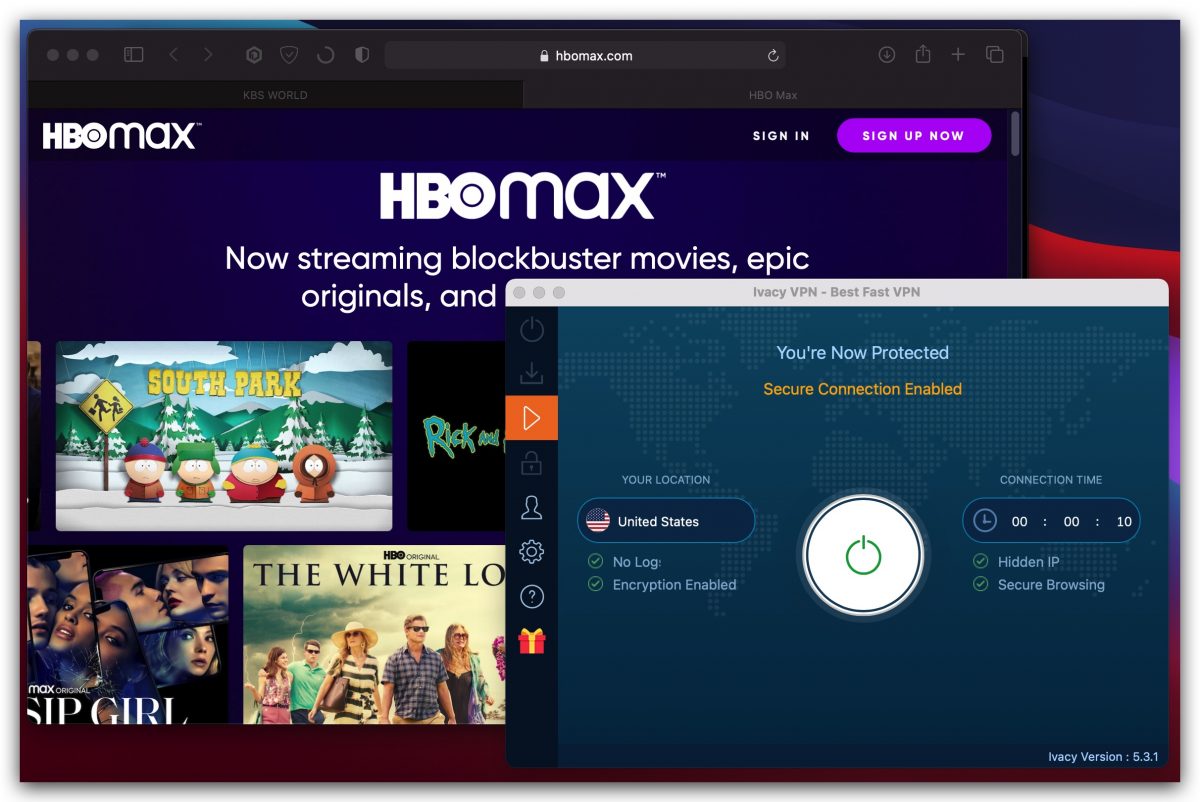Open the Rick and Morty thumbnail
This screenshot has height=802, width=1200.
click(457, 436)
